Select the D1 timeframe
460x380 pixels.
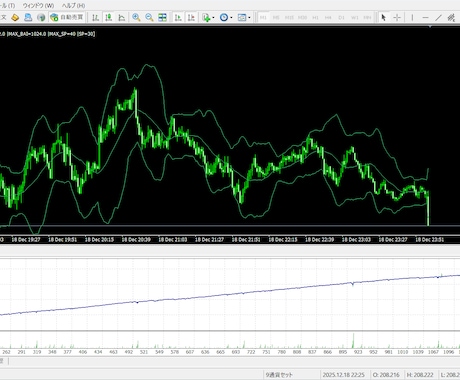click(341, 17)
